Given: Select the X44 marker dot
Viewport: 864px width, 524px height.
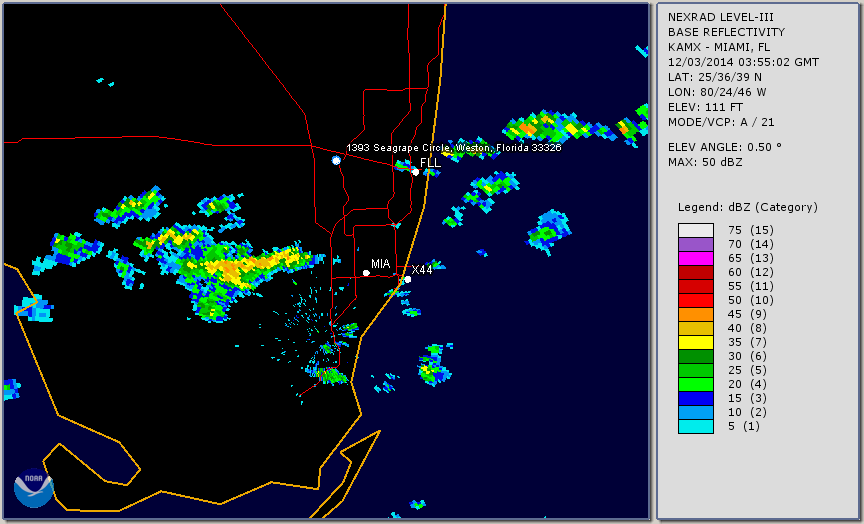Looking at the screenshot, I should 408,279.
